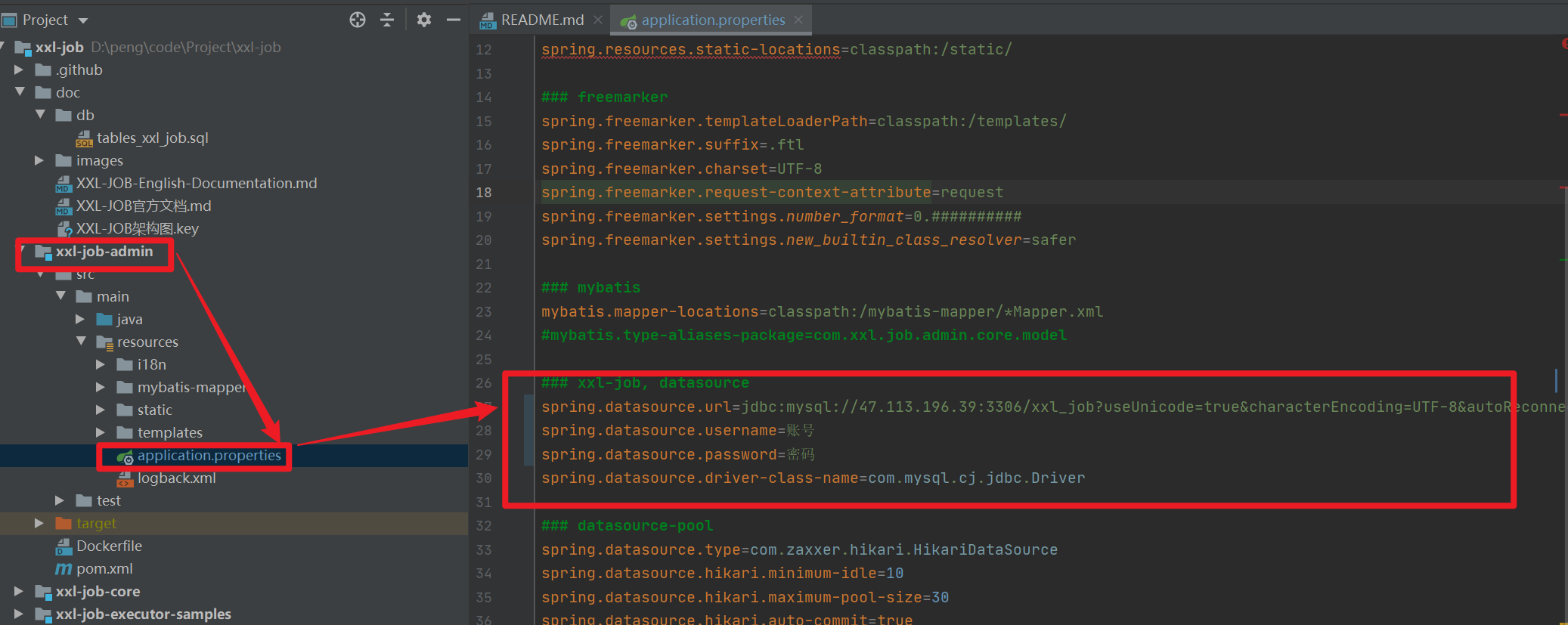Click XXL-JOB-English-Documentation.md file icon
This screenshot has width=1568, height=625.
[x=64, y=184]
